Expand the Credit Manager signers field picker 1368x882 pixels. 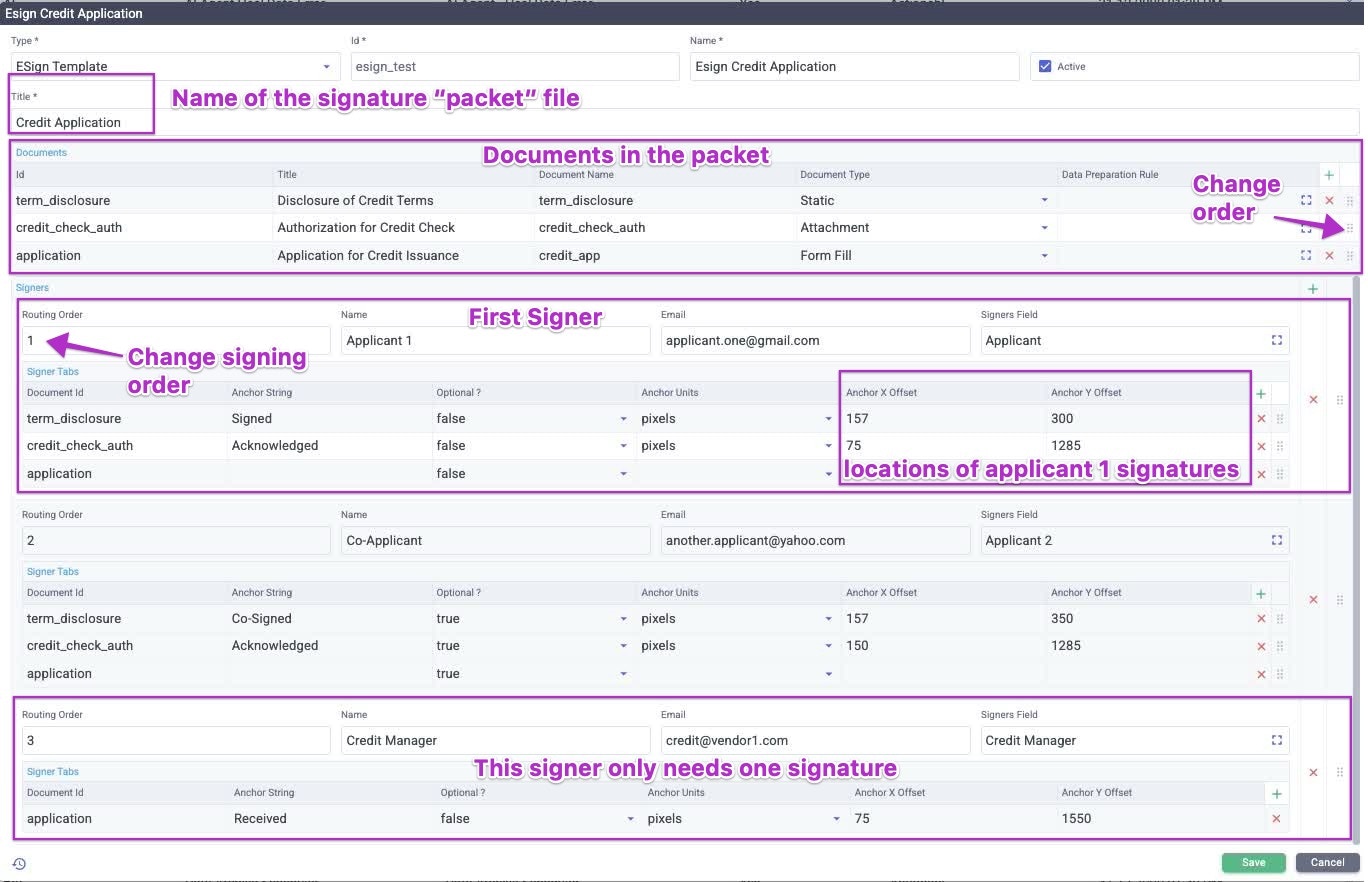pos(1277,740)
